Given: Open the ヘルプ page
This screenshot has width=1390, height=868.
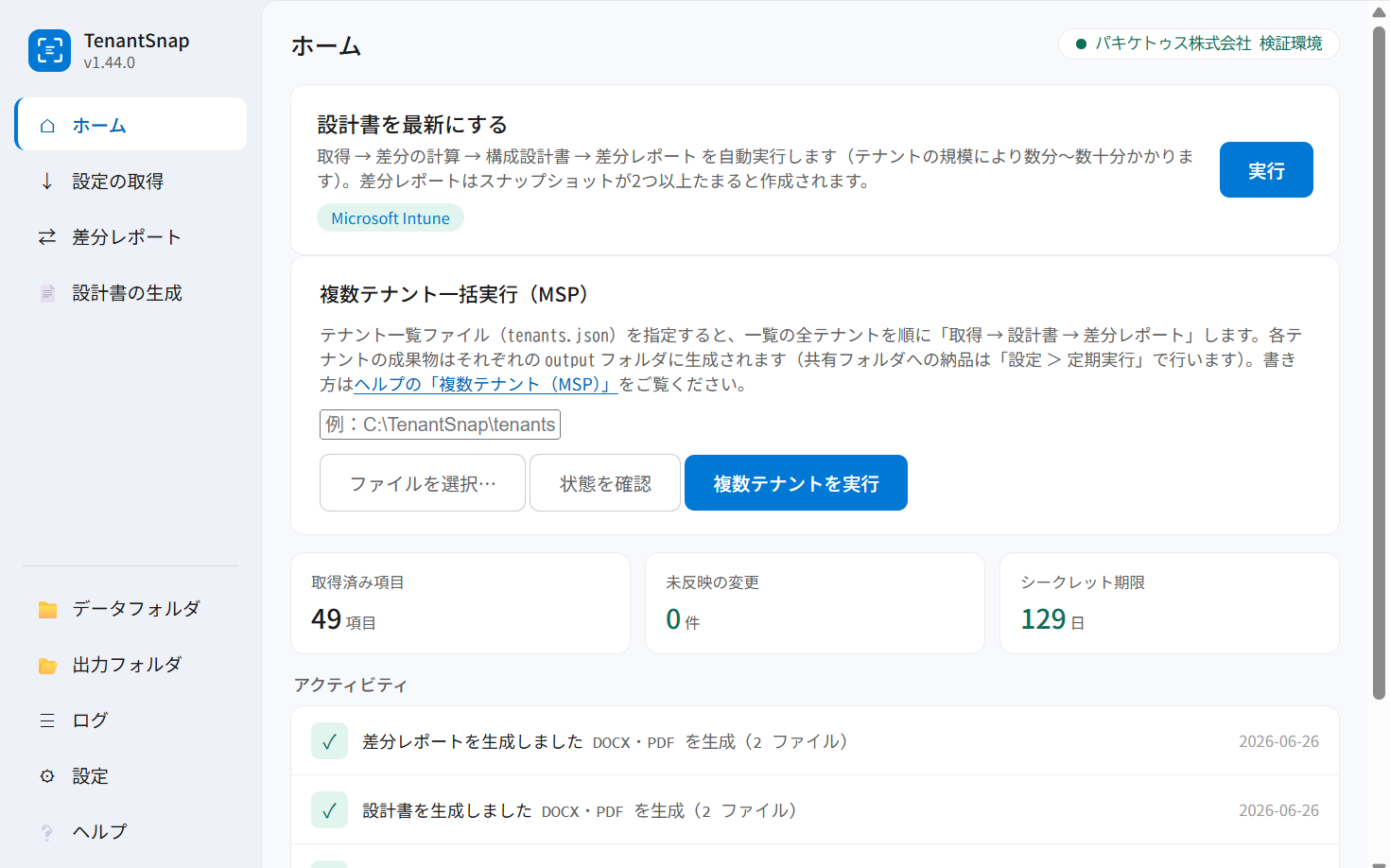Looking at the screenshot, I should pos(130,832).
